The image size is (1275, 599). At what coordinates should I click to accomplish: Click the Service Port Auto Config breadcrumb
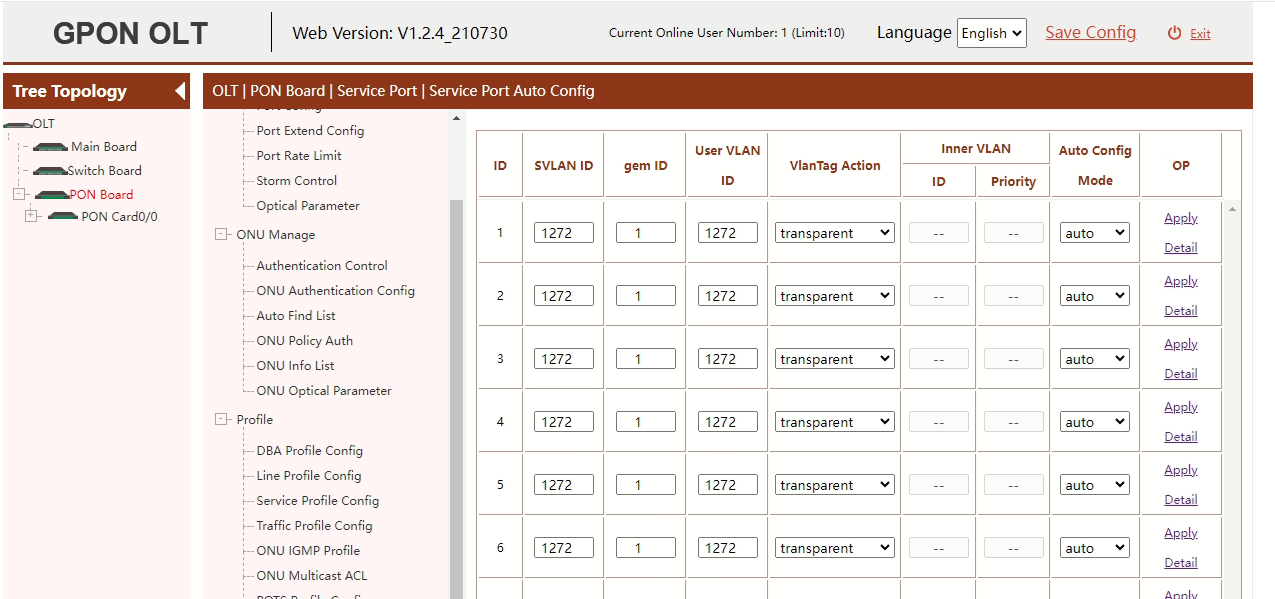click(x=512, y=91)
